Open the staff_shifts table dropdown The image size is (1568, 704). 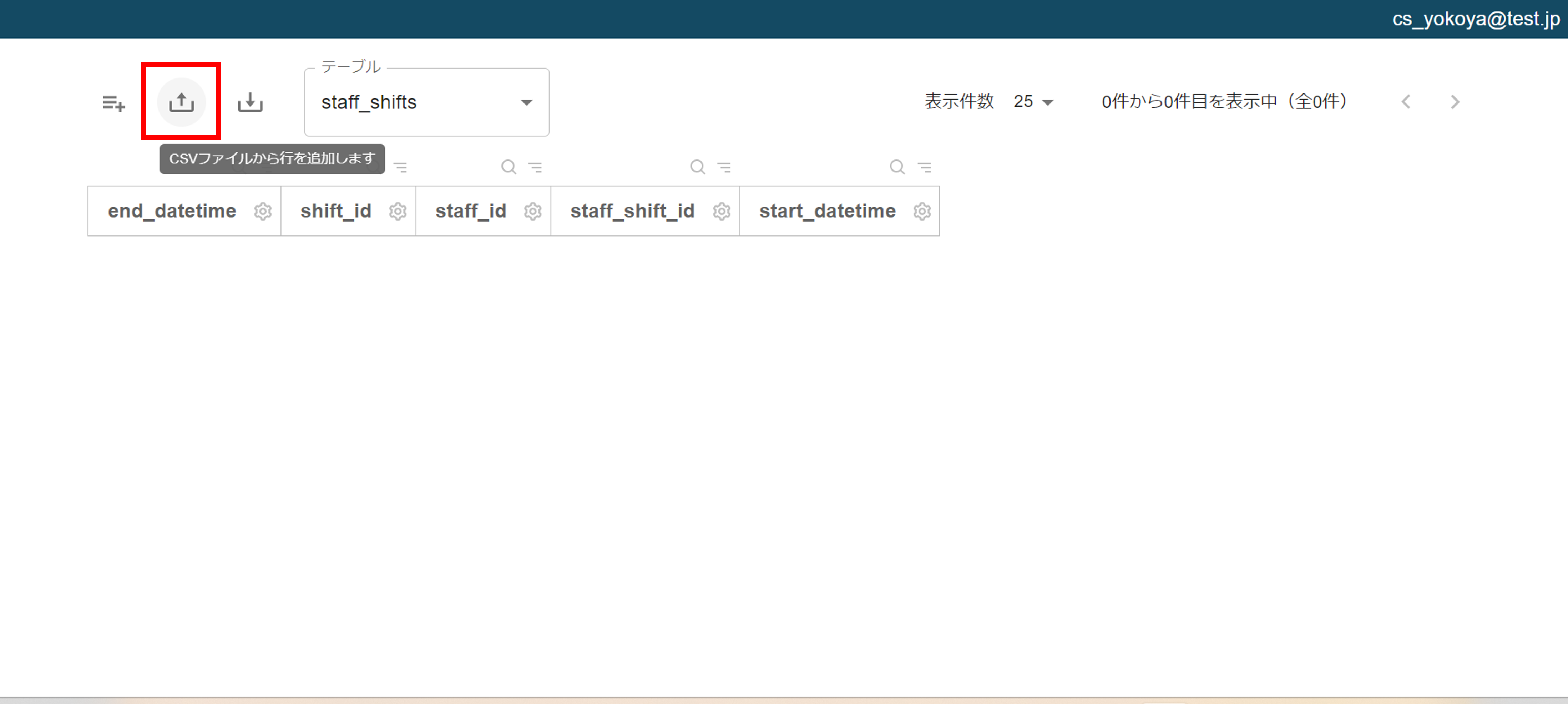[427, 102]
